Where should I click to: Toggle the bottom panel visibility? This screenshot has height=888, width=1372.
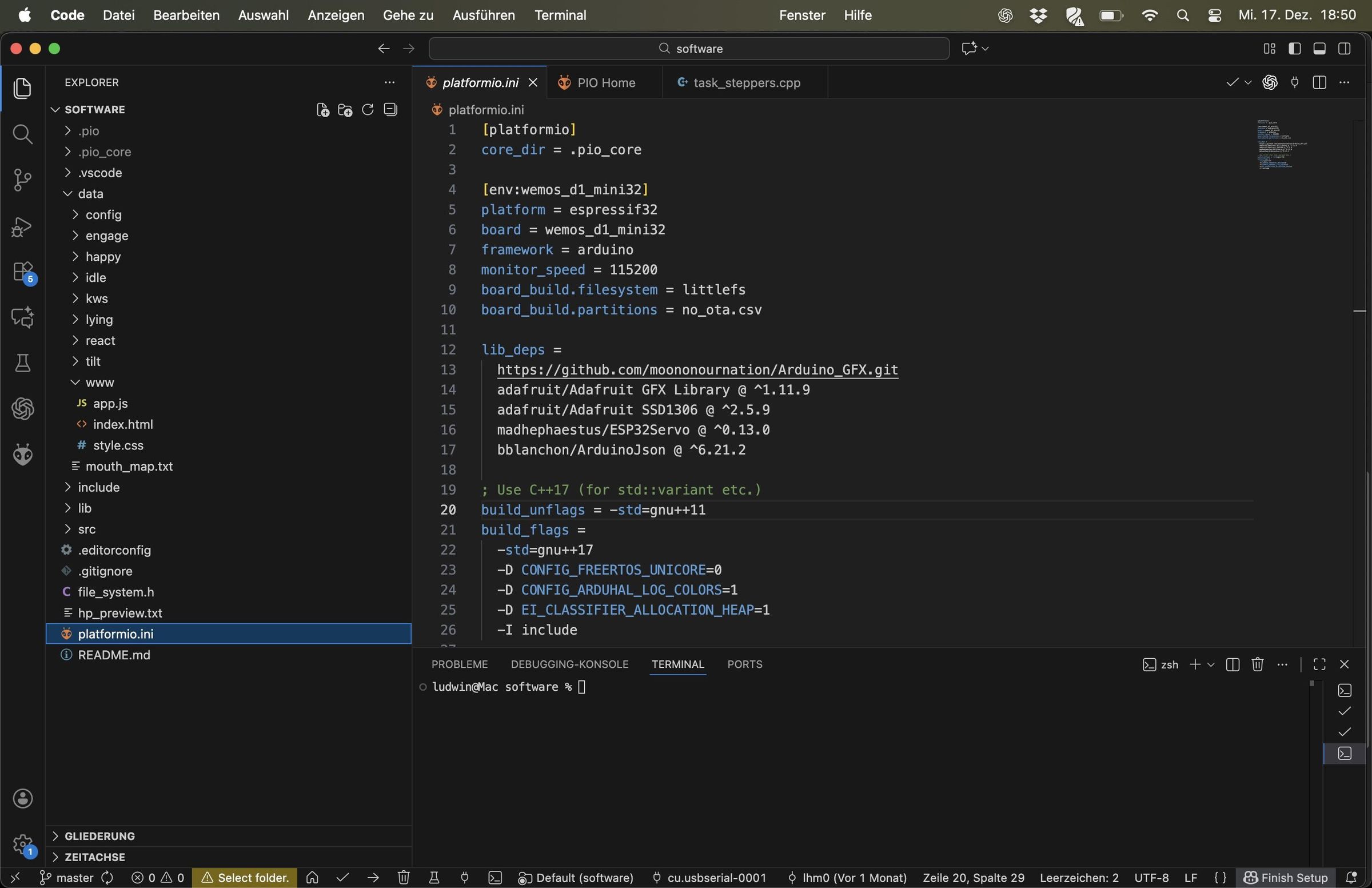click(x=1319, y=49)
